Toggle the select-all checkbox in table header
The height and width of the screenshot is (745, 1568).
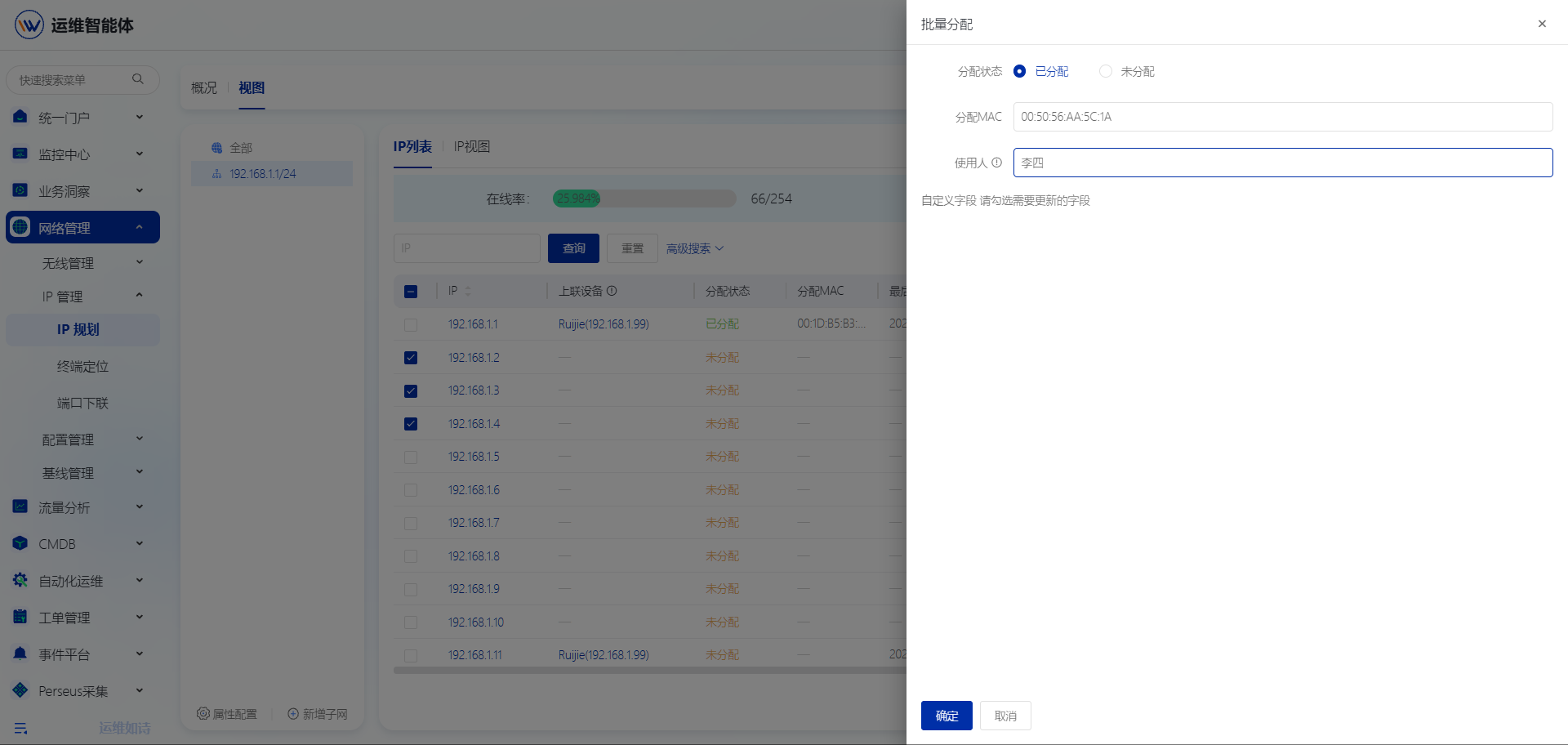(x=411, y=292)
